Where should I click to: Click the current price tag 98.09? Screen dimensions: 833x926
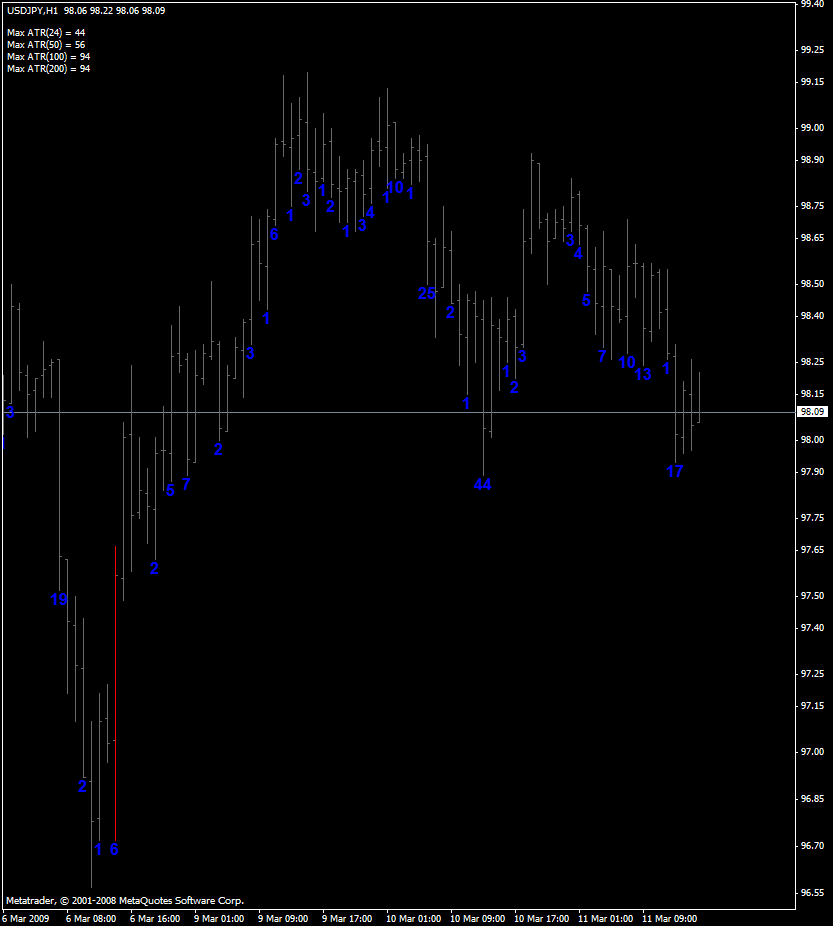(x=812, y=412)
